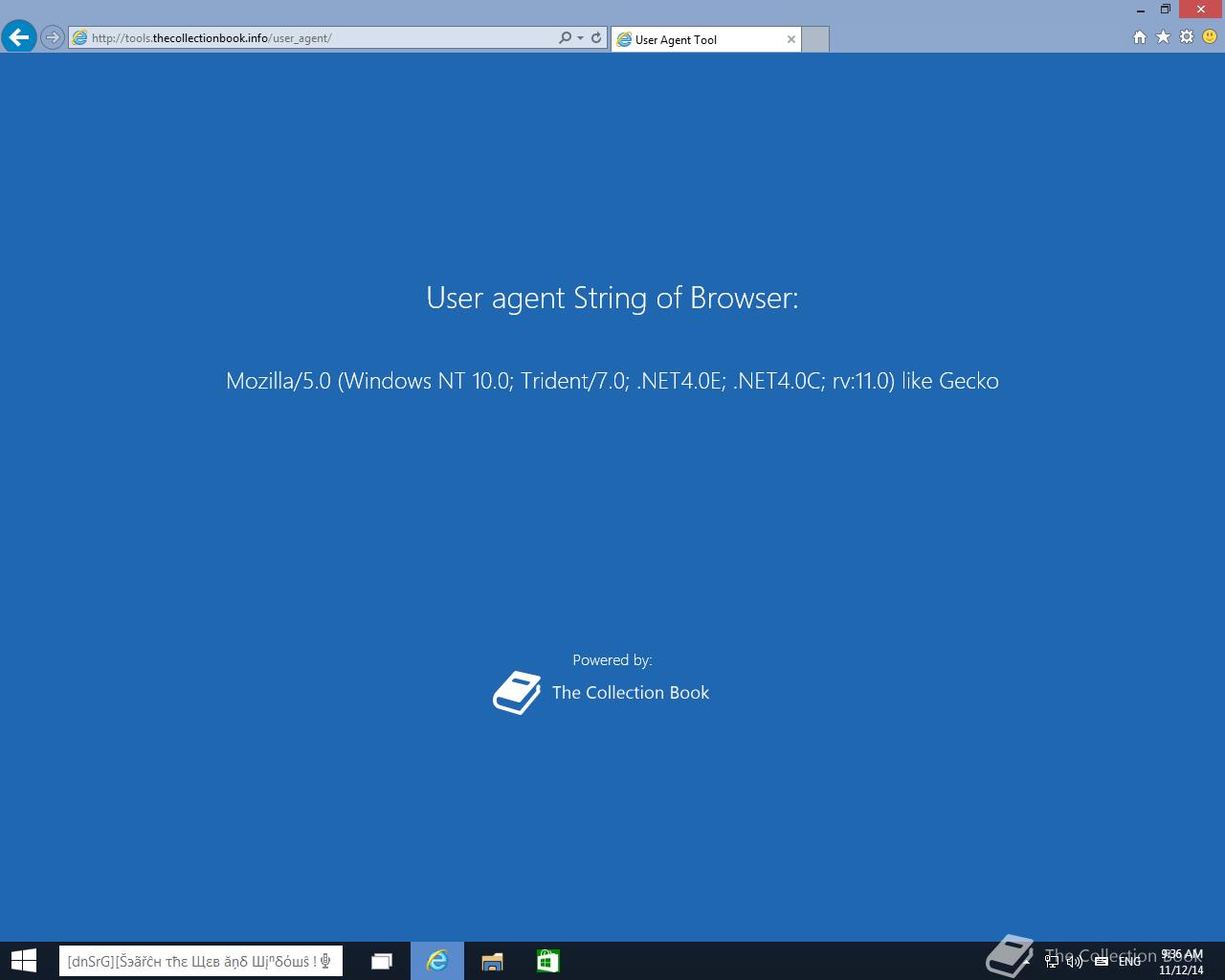
Task: Open The Collection Book link
Action: point(631,693)
